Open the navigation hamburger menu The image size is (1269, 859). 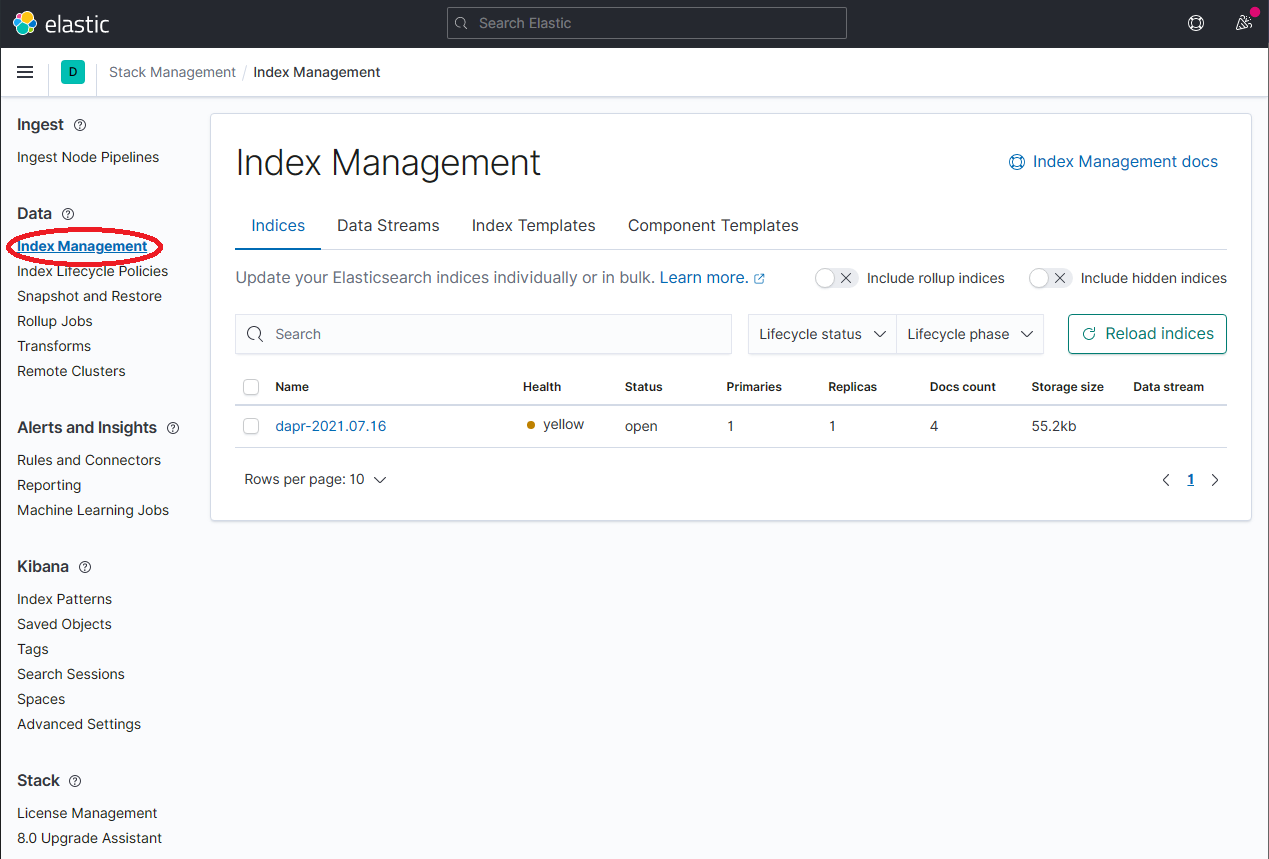(x=25, y=71)
